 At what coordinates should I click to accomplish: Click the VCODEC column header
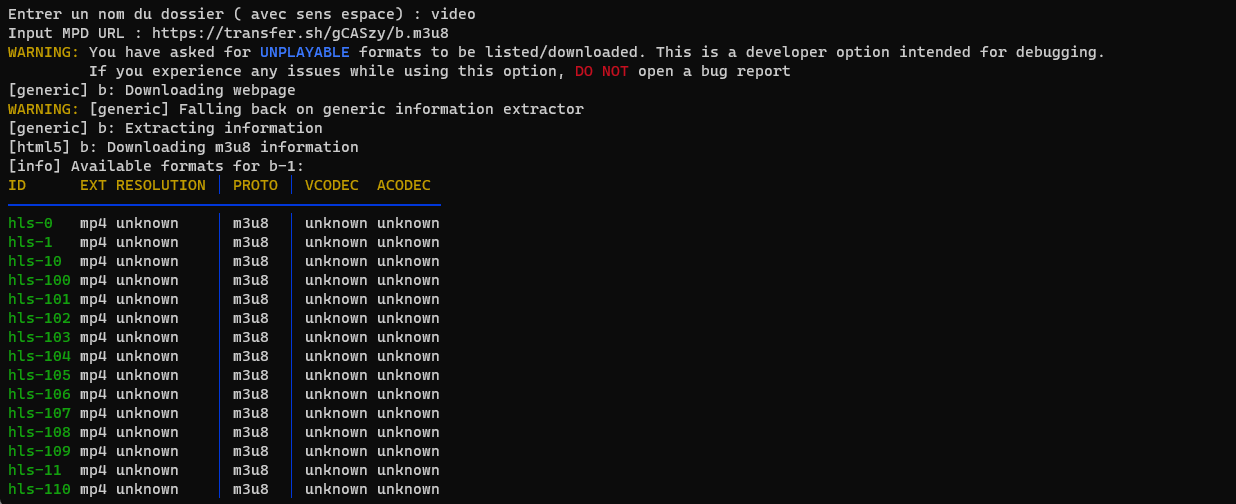coord(331,185)
